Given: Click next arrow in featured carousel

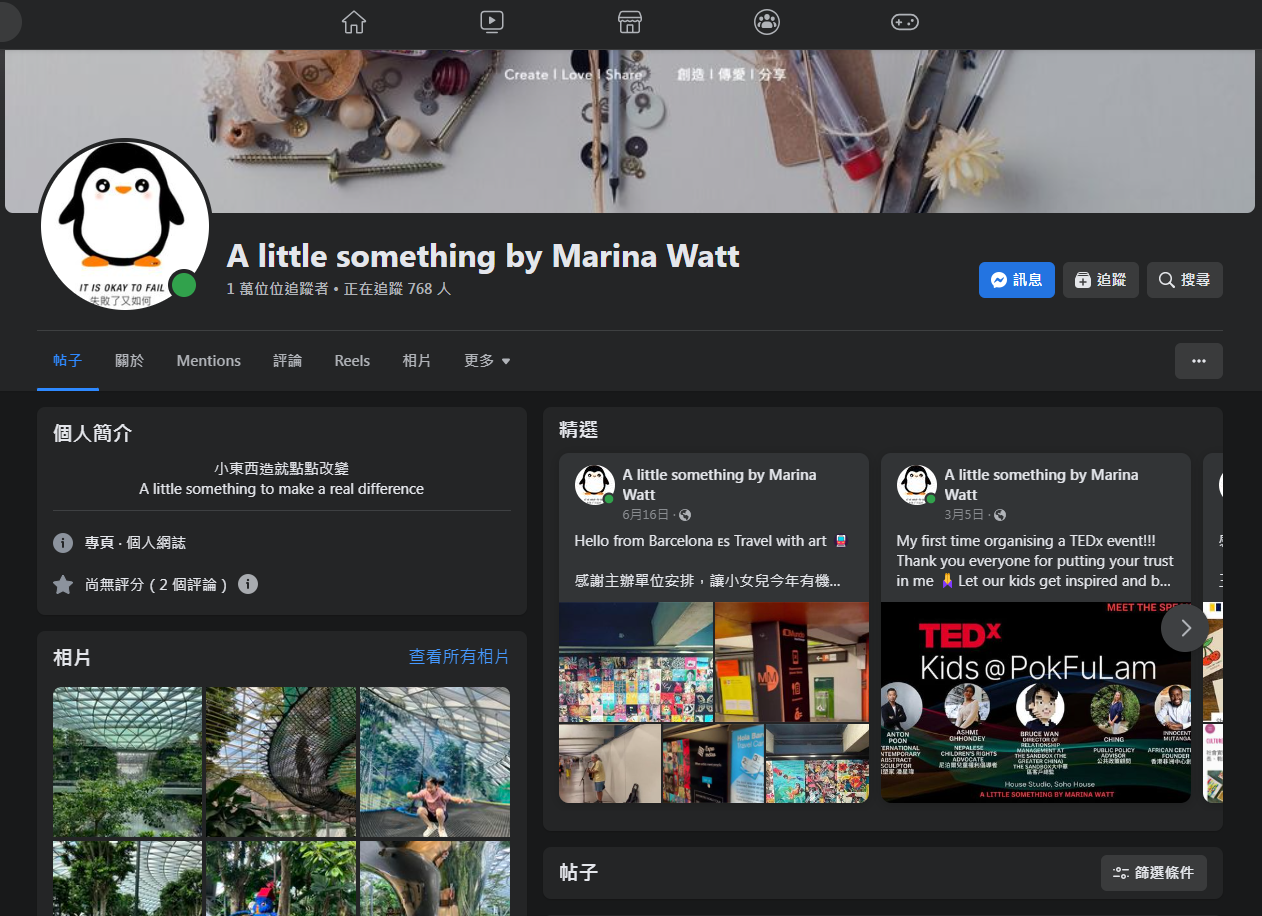Looking at the screenshot, I should (x=1185, y=628).
